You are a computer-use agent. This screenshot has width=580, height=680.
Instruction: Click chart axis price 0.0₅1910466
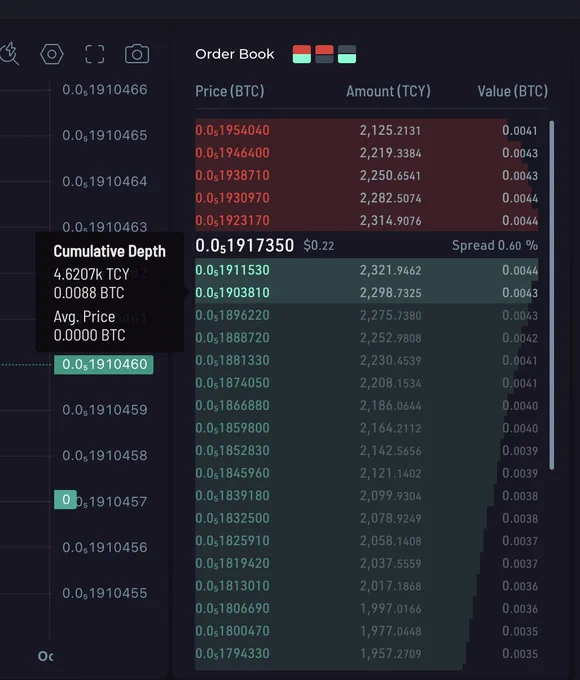(105, 90)
